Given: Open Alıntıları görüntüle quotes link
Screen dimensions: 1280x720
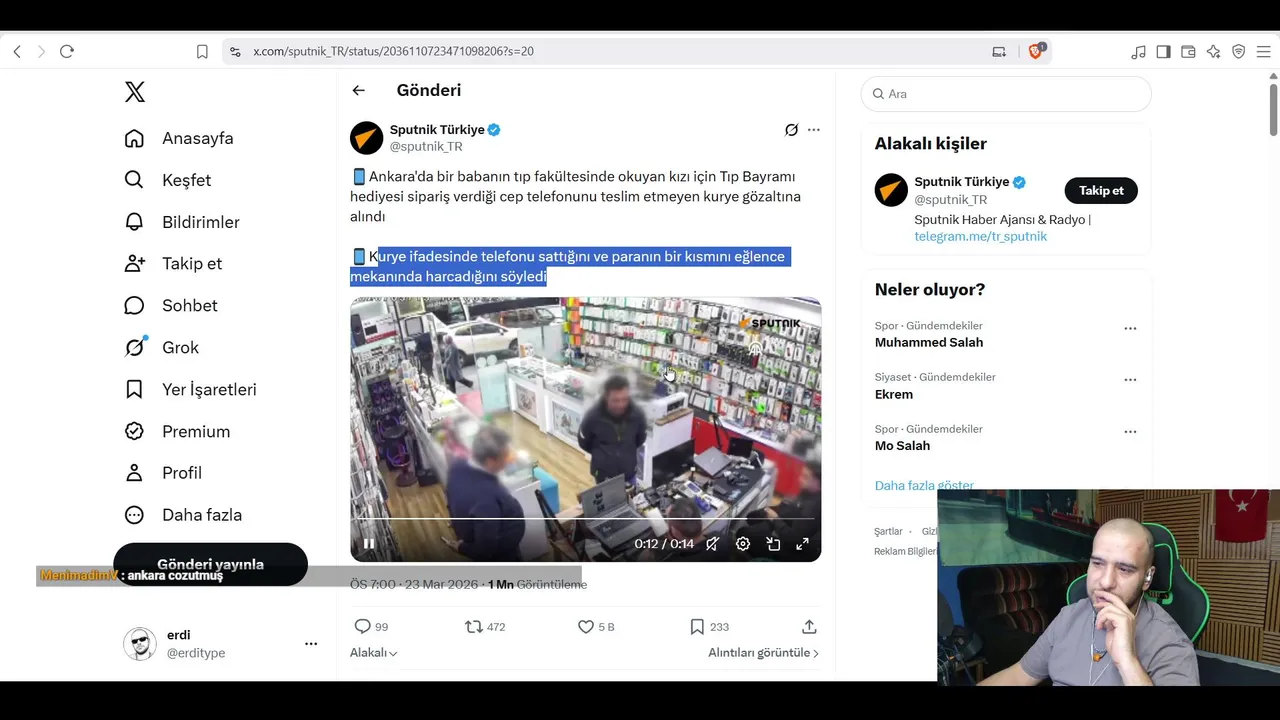Looking at the screenshot, I should [x=764, y=653].
